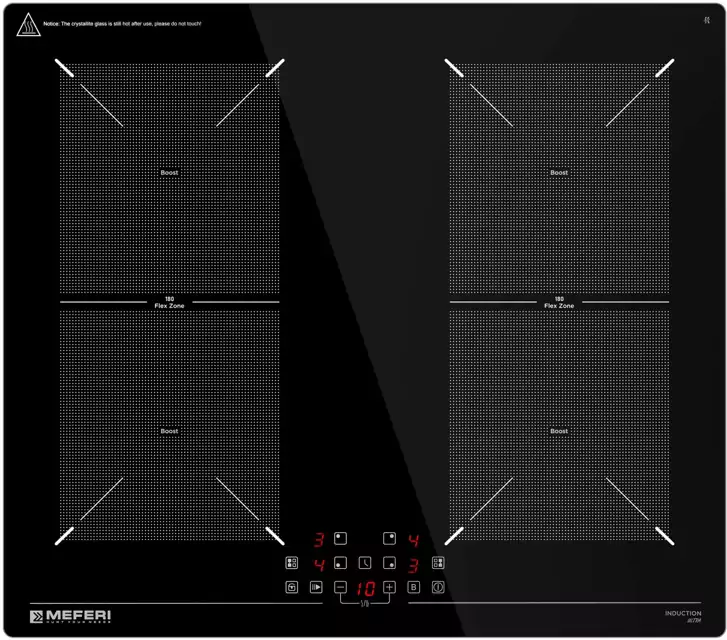Screen dimensions: 727x640
Task: Tap the left '180 Flex Zone' label
Action: [x=169, y=302]
